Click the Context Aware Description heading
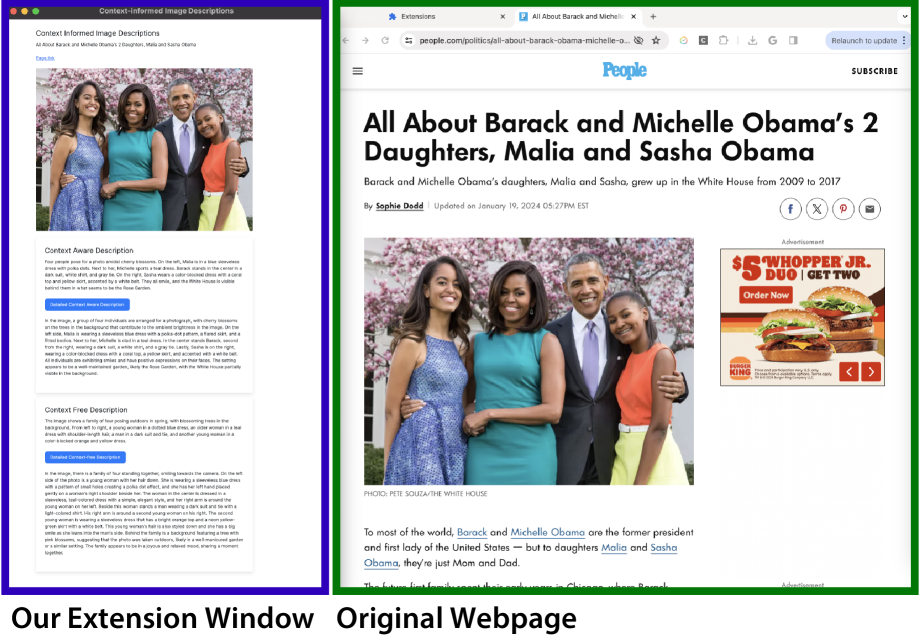Viewport: 921px width, 641px height. tap(89, 250)
